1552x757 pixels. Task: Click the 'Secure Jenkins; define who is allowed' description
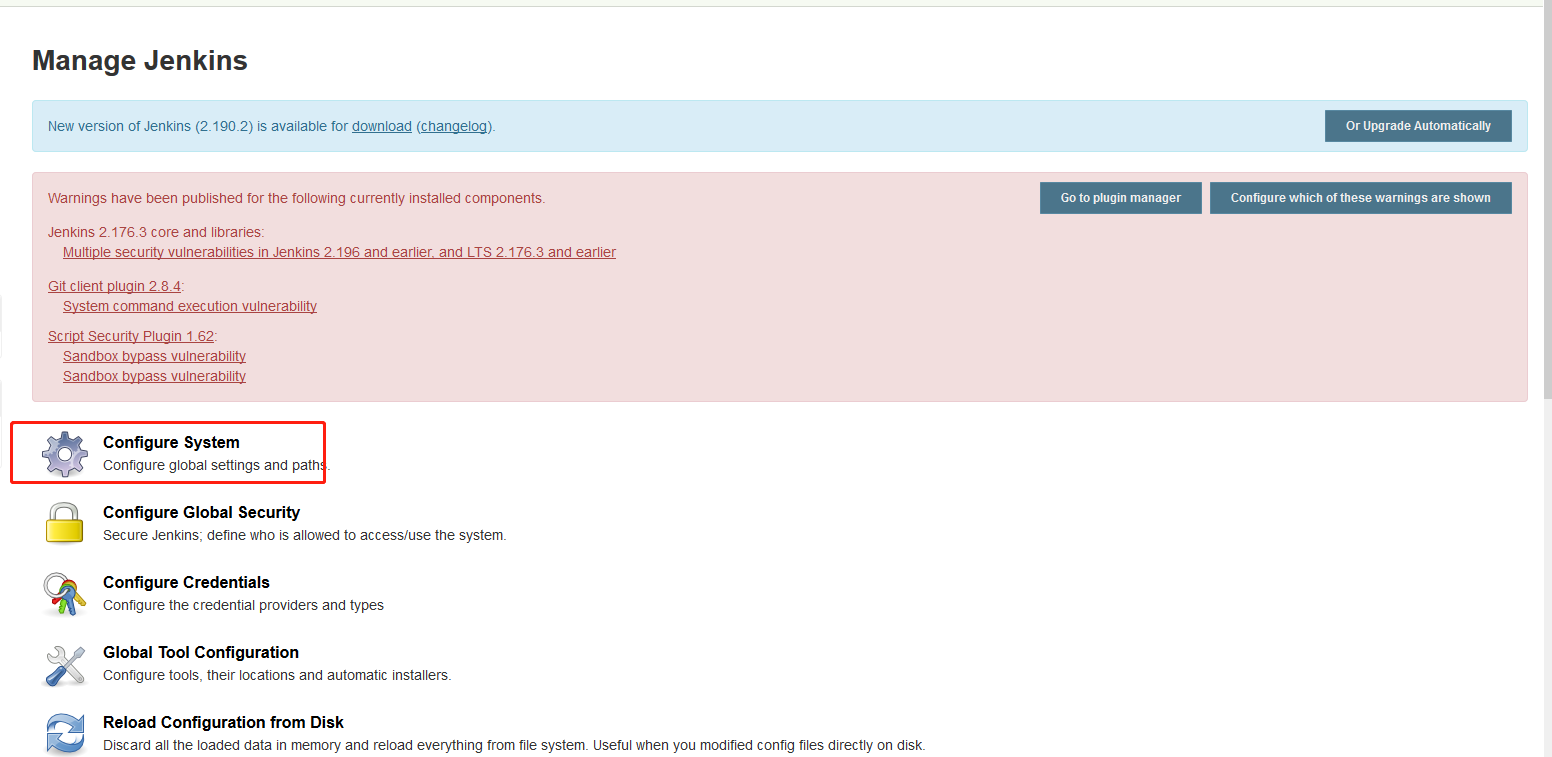[x=305, y=535]
